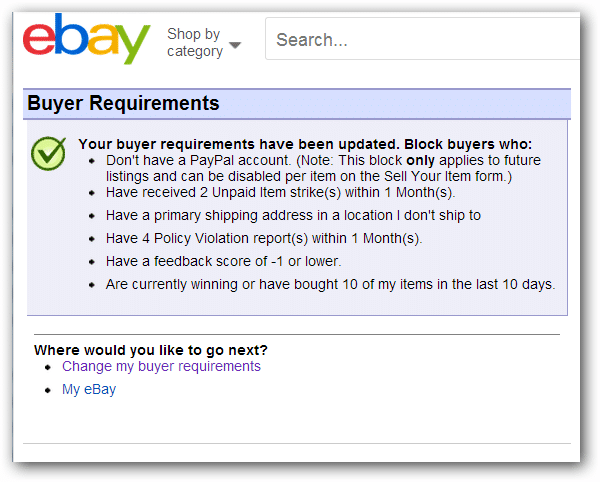This screenshot has width=600, height=482.
Task: Click the Unpaid Item strikes requirement line
Action: coord(280,192)
